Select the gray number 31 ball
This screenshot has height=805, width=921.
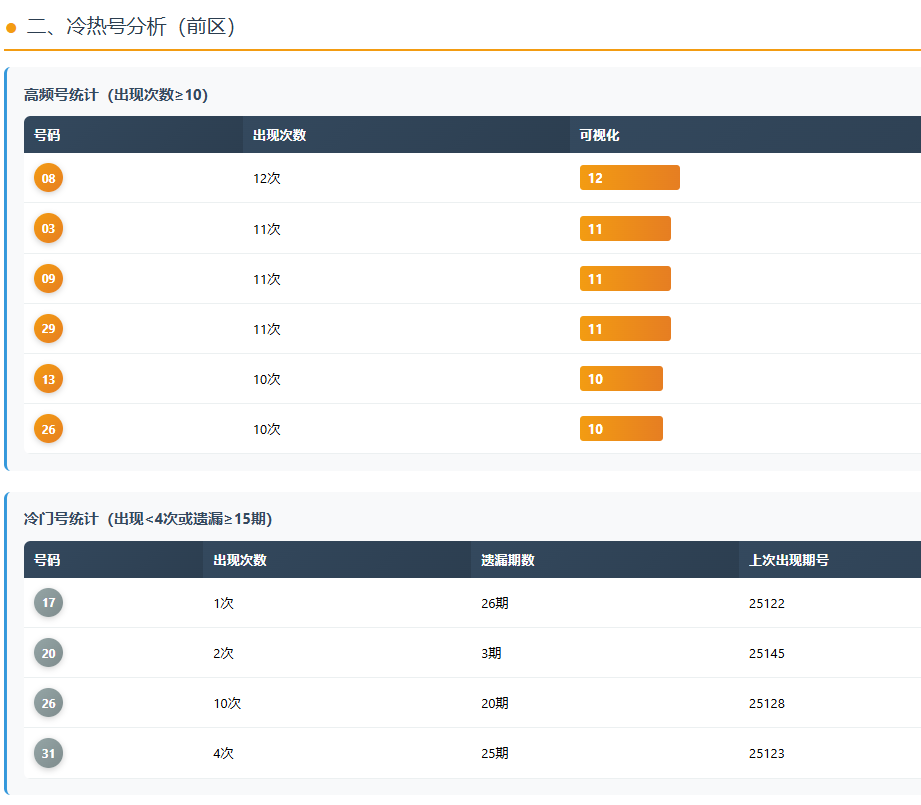pyautogui.click(x=48, y=753)
